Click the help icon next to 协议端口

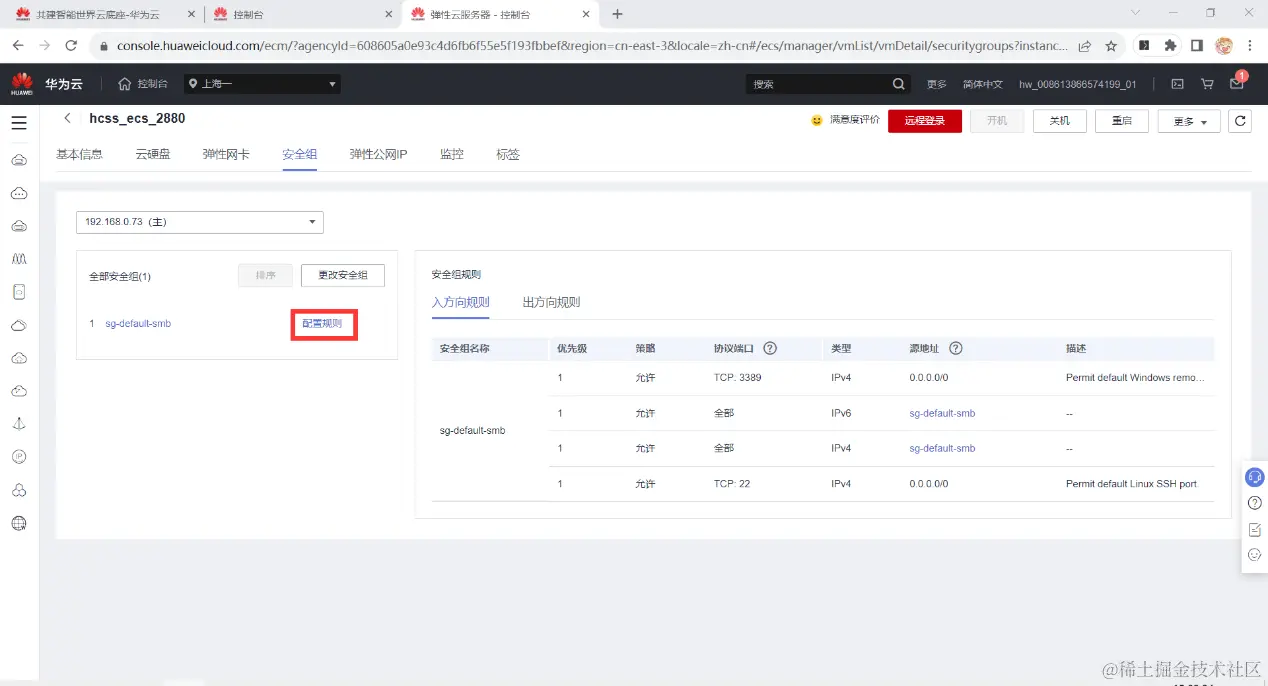tap(770, 348)
